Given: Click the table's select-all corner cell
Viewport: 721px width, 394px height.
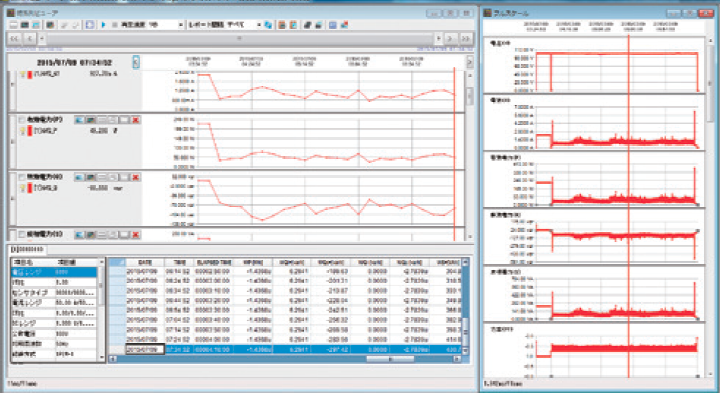Looking at the screenshot, I should click(x=117, y=262).
